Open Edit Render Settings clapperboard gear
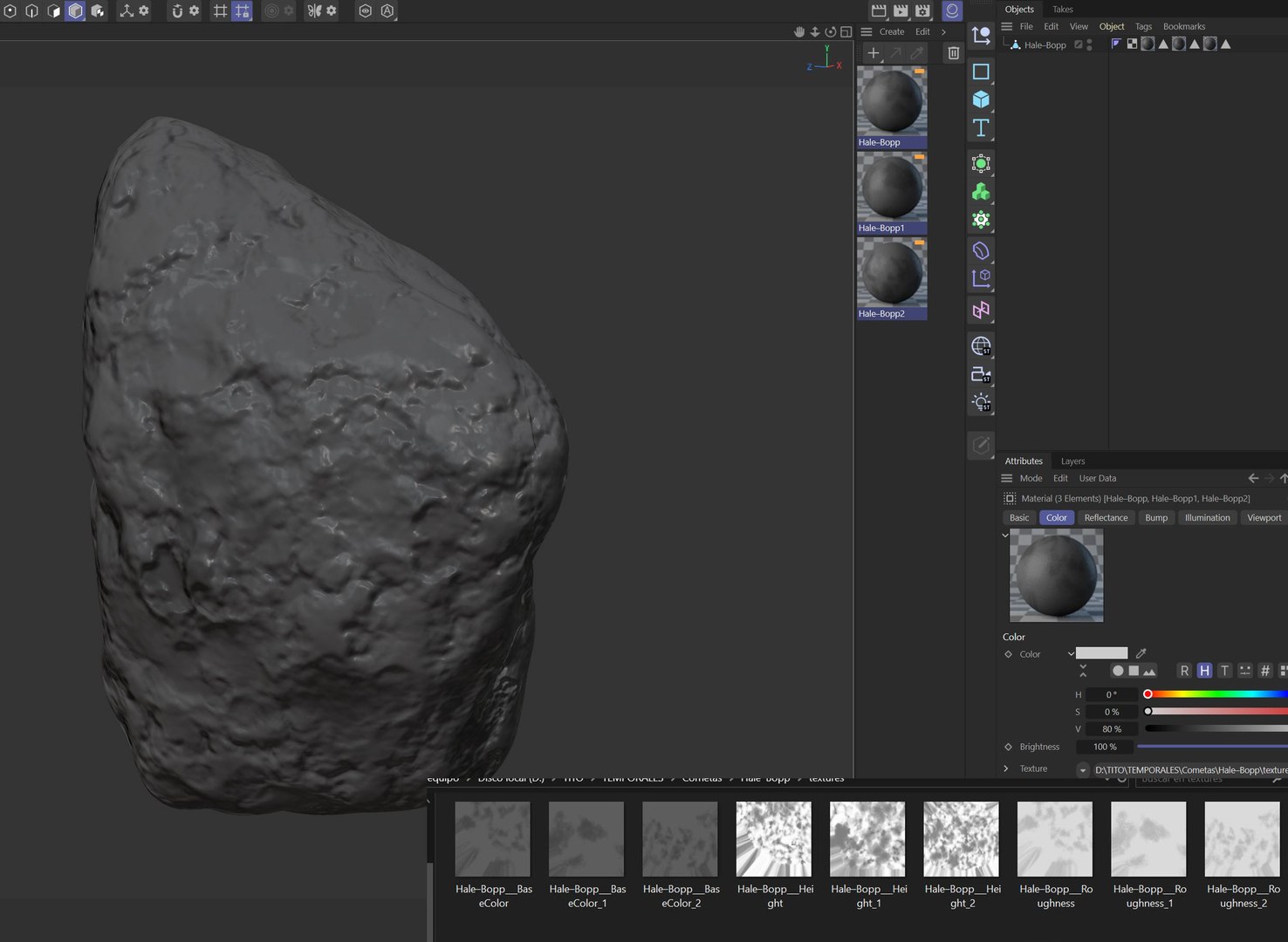 click(x=922, y=10)
